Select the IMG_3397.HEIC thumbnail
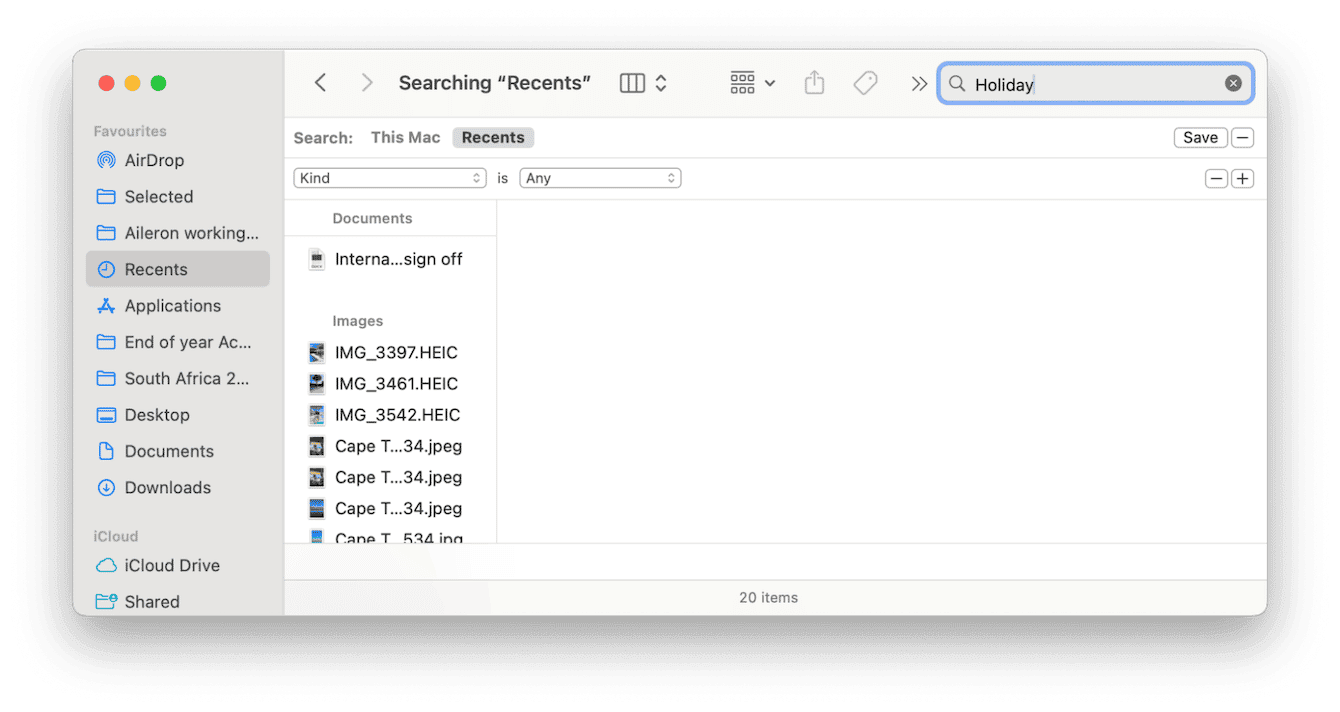The image size is (1340, 712). coord(316,352)
